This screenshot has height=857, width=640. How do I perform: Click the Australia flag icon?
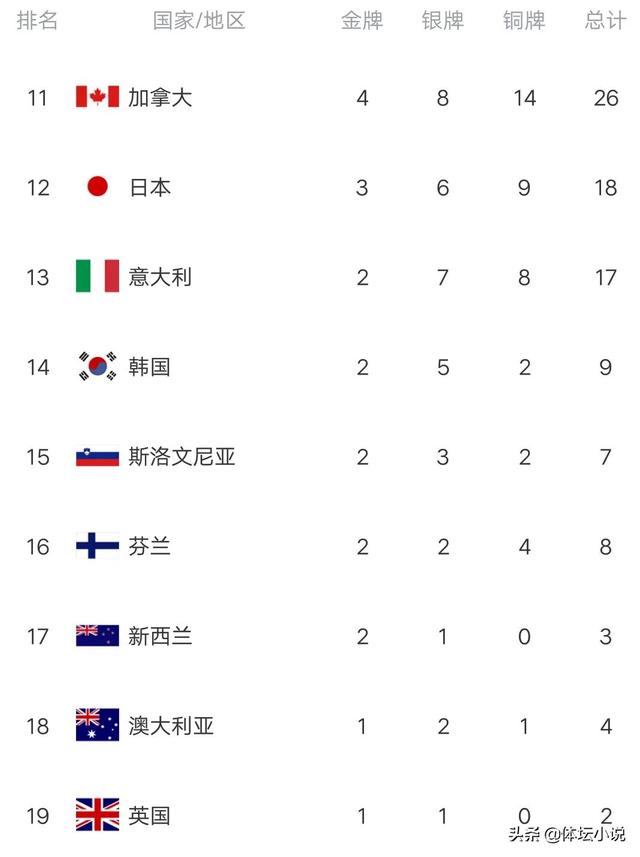coord(97,725)
